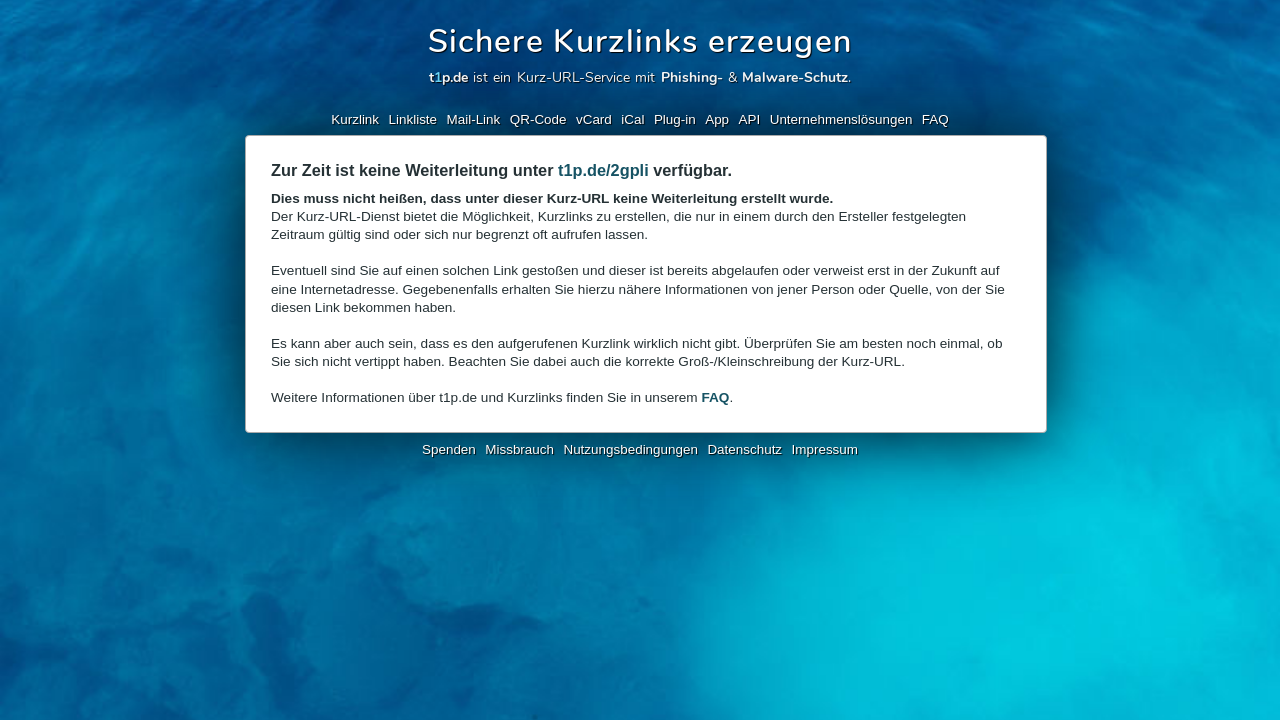Screen dimensions: 1280x720
Task: Open the App page
Action: click(x=717, y=120)
